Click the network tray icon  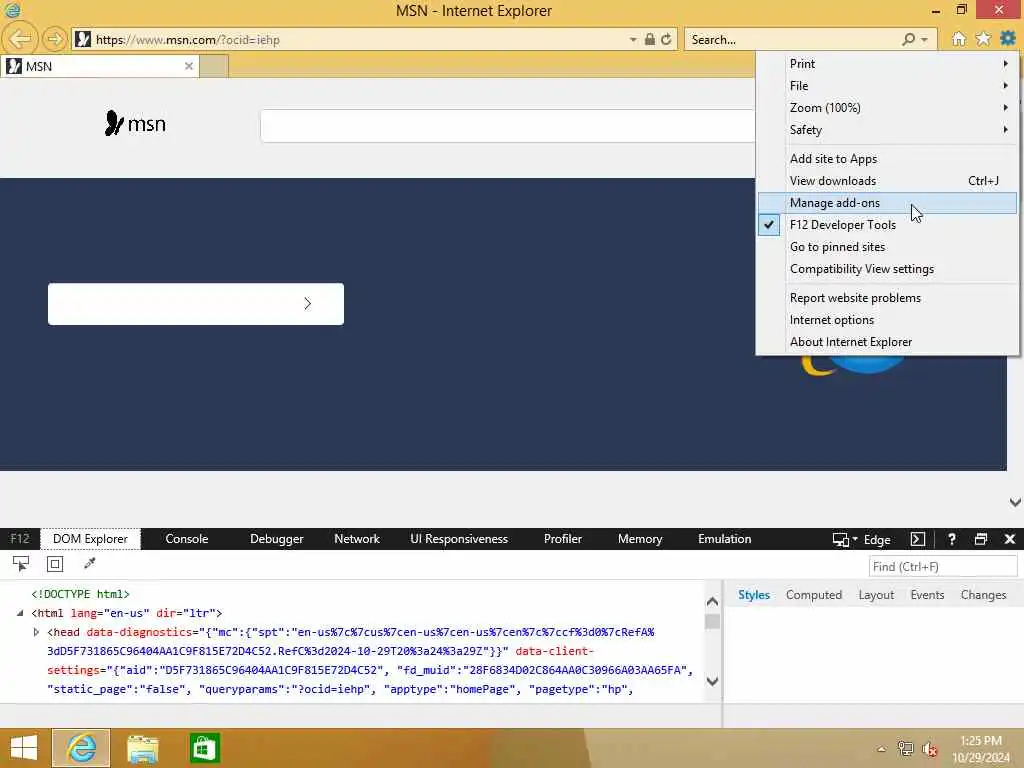pyautogui.click(x=905, y=748)
